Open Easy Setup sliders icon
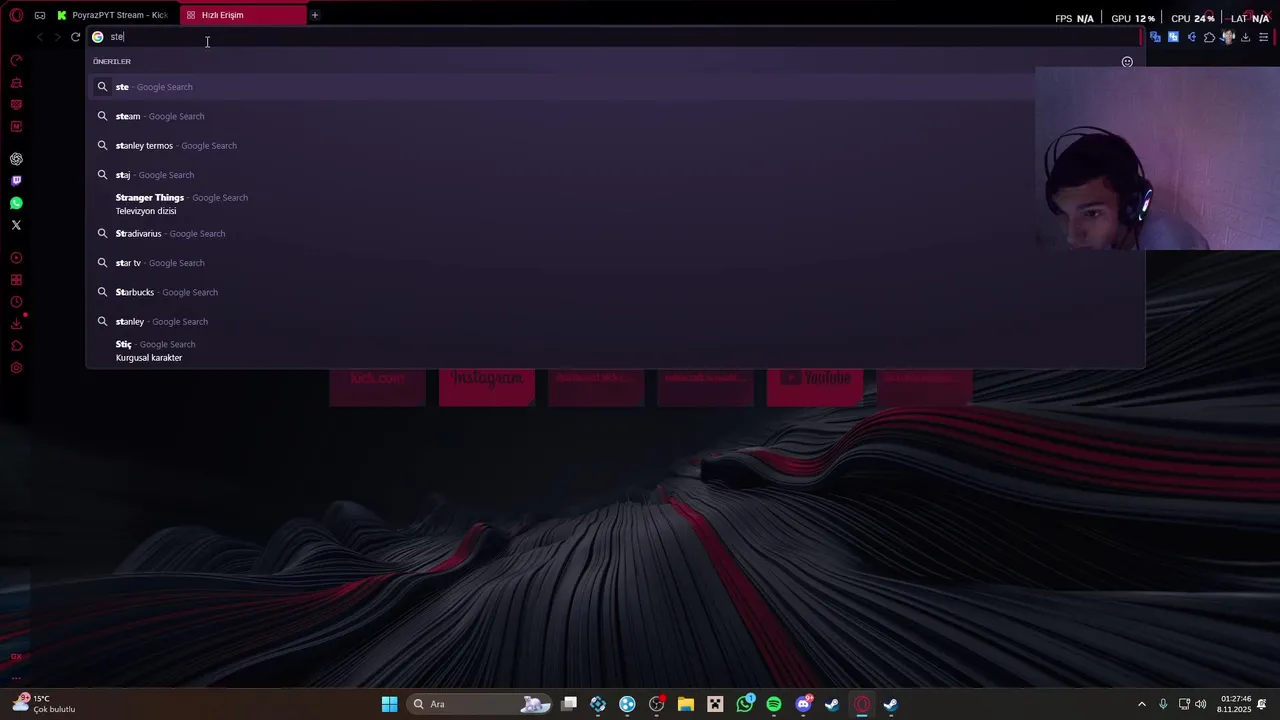The height and width of the screenshot is (720, 1280). [1264, 37]
